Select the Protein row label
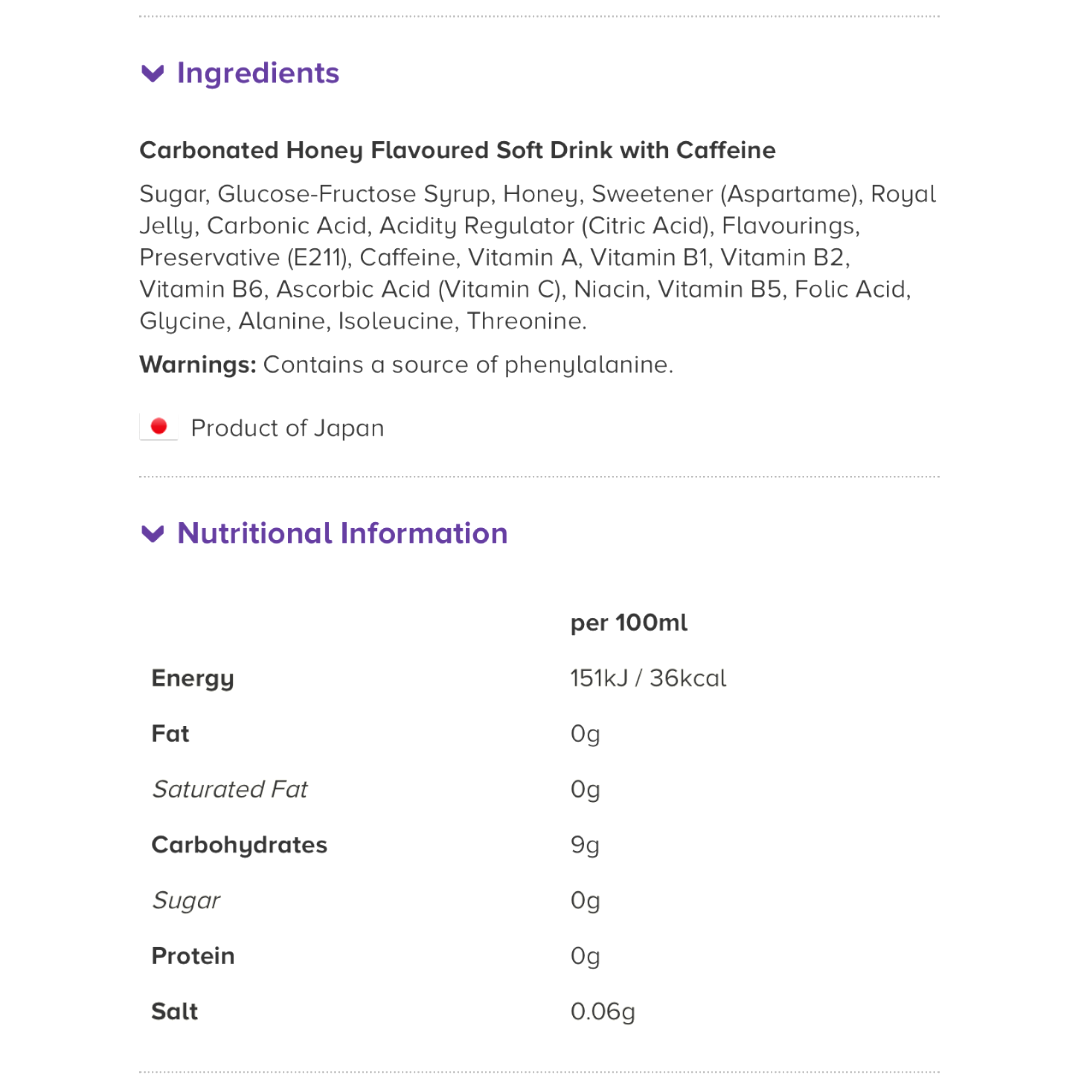Screen dimensions: 1080x1080 [x=193, y=956]
